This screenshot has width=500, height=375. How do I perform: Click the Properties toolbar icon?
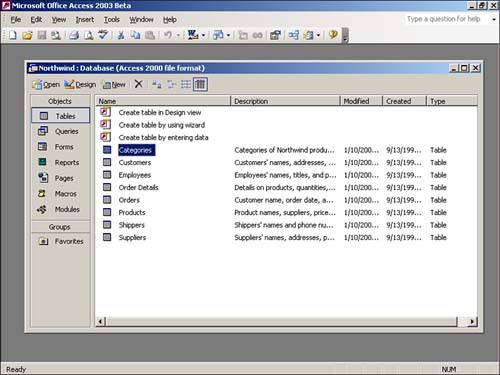(x=275, y=35)
